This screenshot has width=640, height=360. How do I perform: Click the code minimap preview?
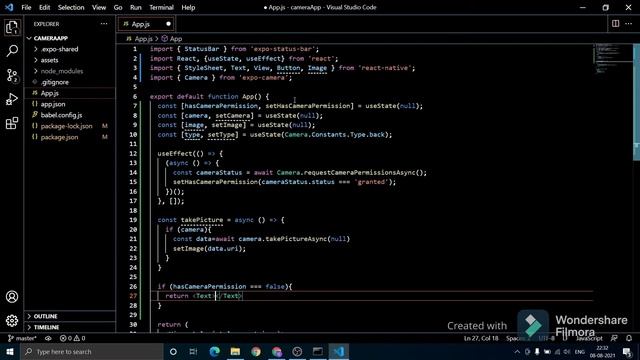(612, 59)
